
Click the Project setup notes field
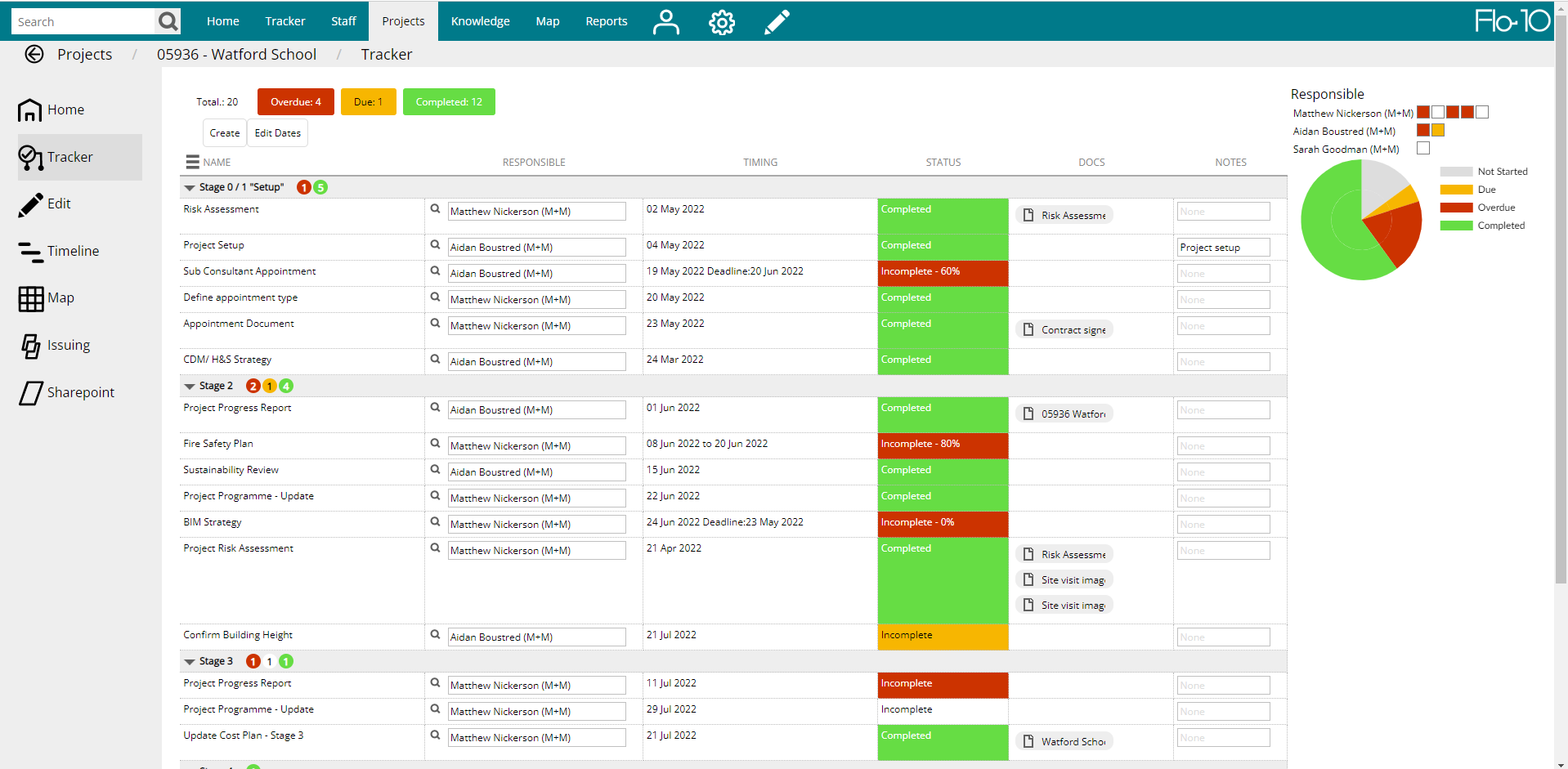pyautogui.click(x=1223, y=247)
